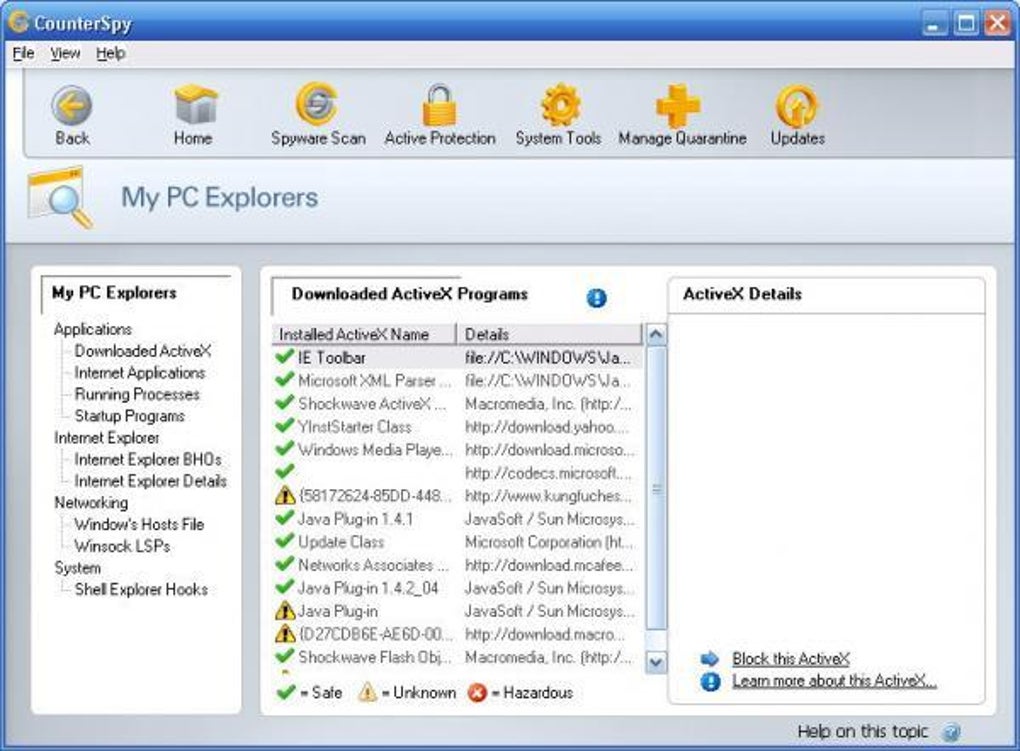Start a Spyware Scan from the toolbar

(317, 104)
